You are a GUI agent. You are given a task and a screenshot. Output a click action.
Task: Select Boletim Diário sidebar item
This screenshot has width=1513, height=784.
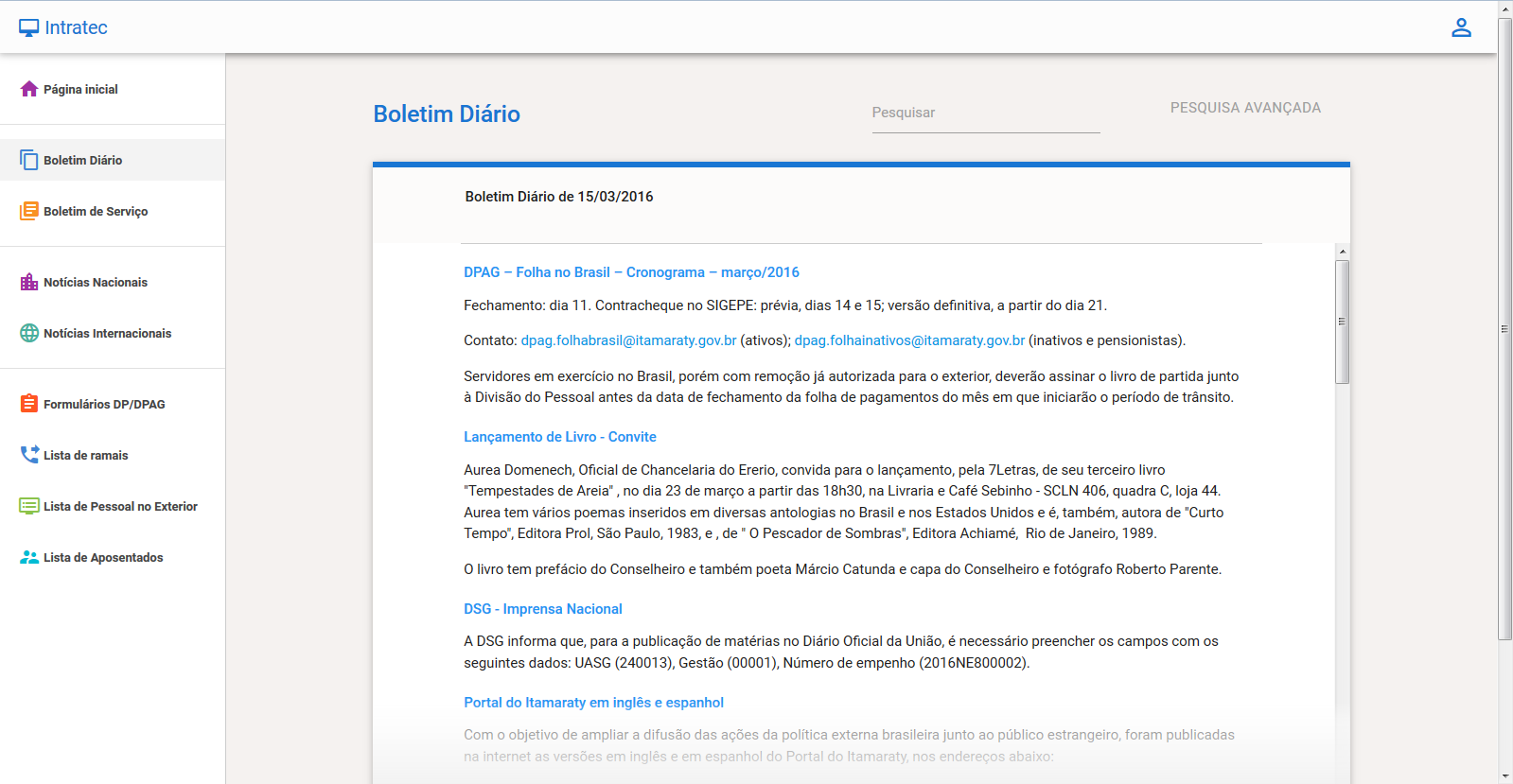point(113,160)
